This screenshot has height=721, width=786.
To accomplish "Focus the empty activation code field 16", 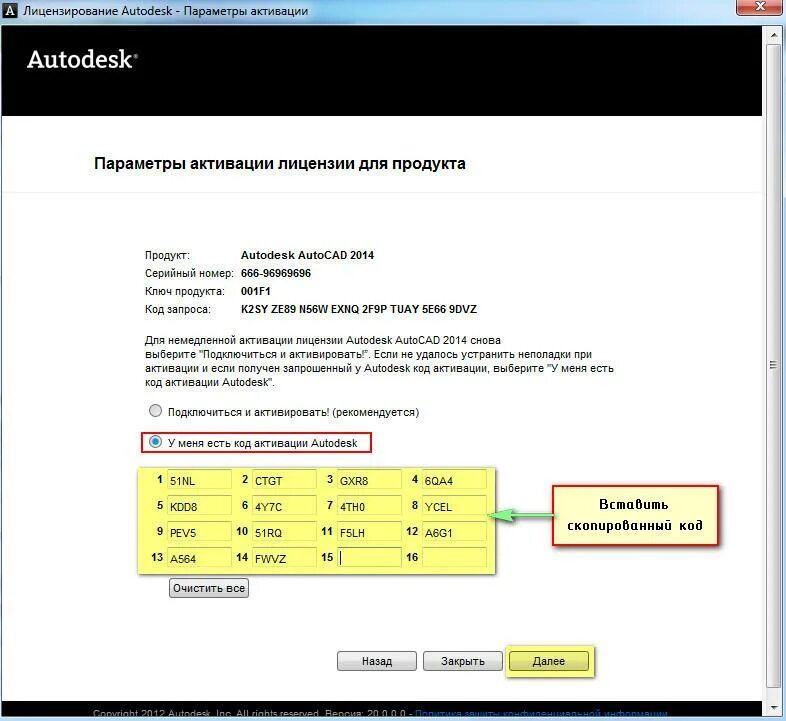I will (x=454, y=558).
